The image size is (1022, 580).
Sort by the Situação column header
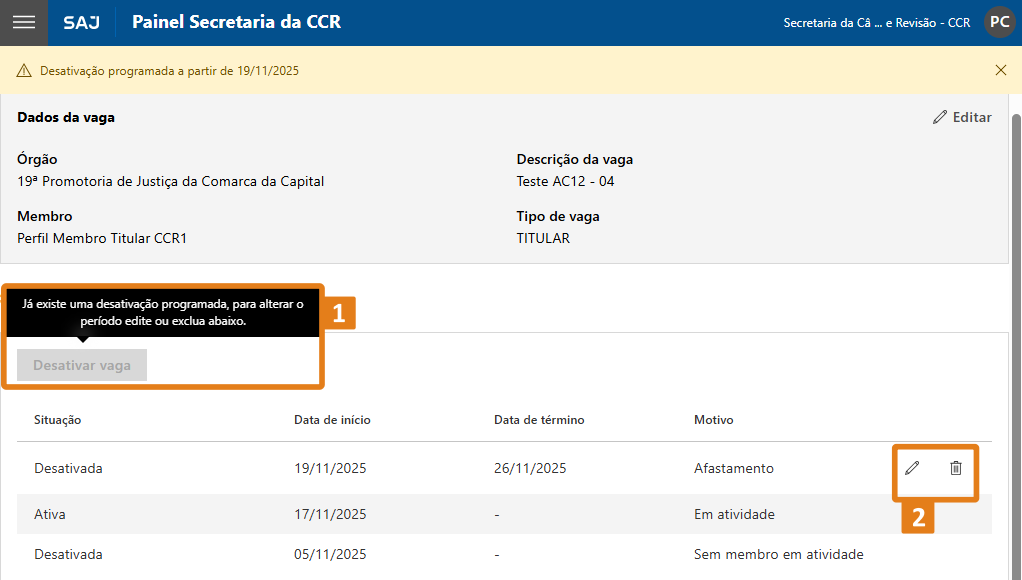pyautogui.click(x=54, y=419)
